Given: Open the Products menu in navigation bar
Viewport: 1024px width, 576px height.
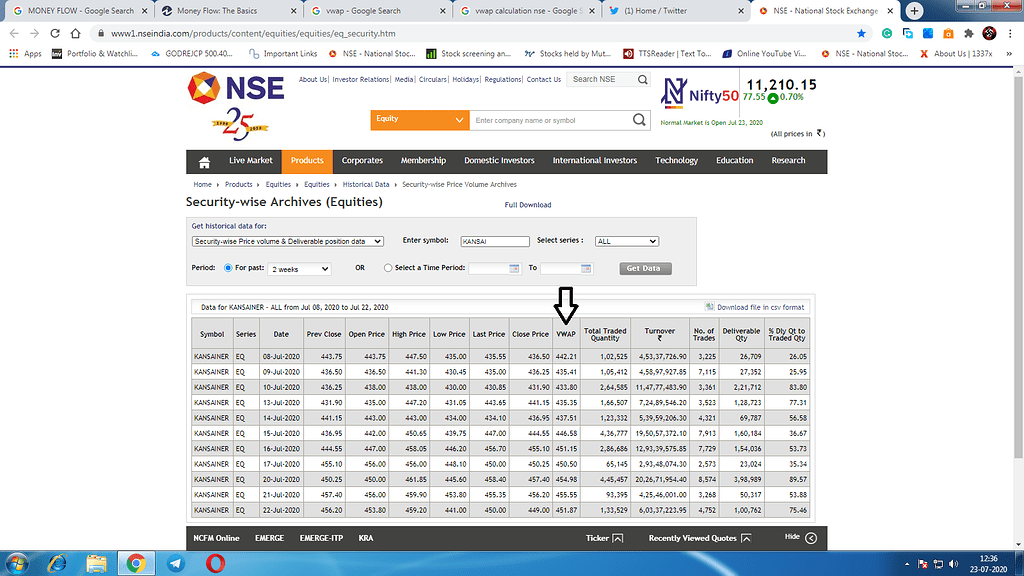Looking at the screenshot, I should point(307,160).
